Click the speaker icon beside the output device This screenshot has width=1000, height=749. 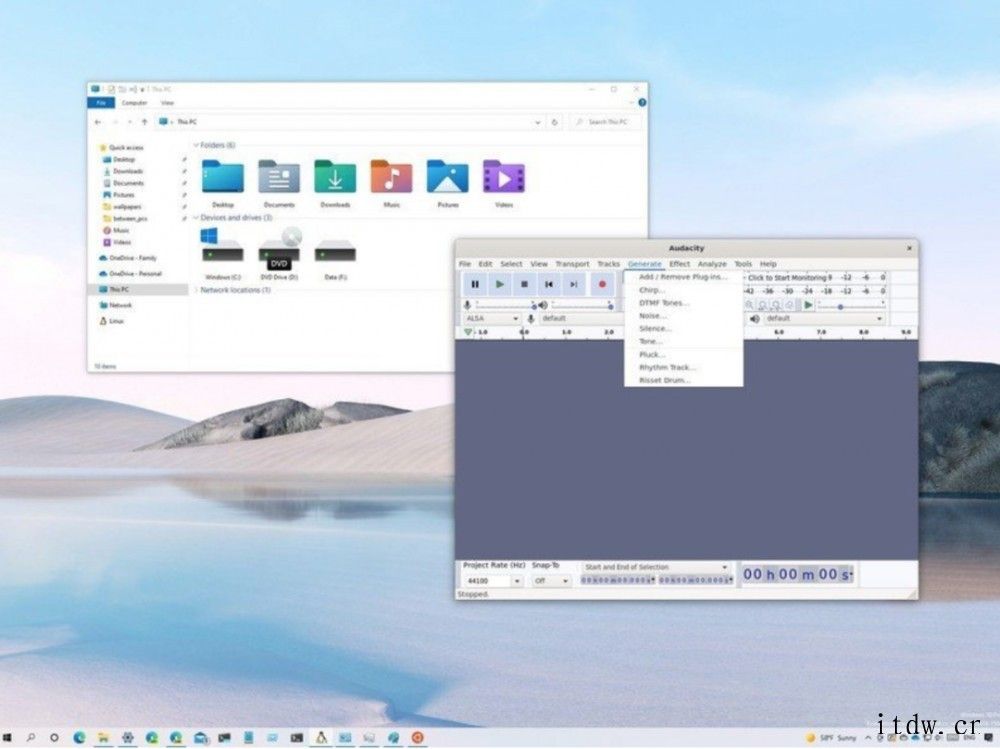click(x=755, y=318)
